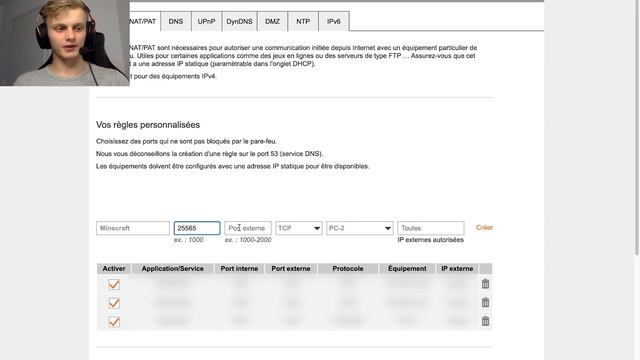
Task: Toggle the second rule's Activer checkbox
Action: pyautogui.click(x=114, y=303)
